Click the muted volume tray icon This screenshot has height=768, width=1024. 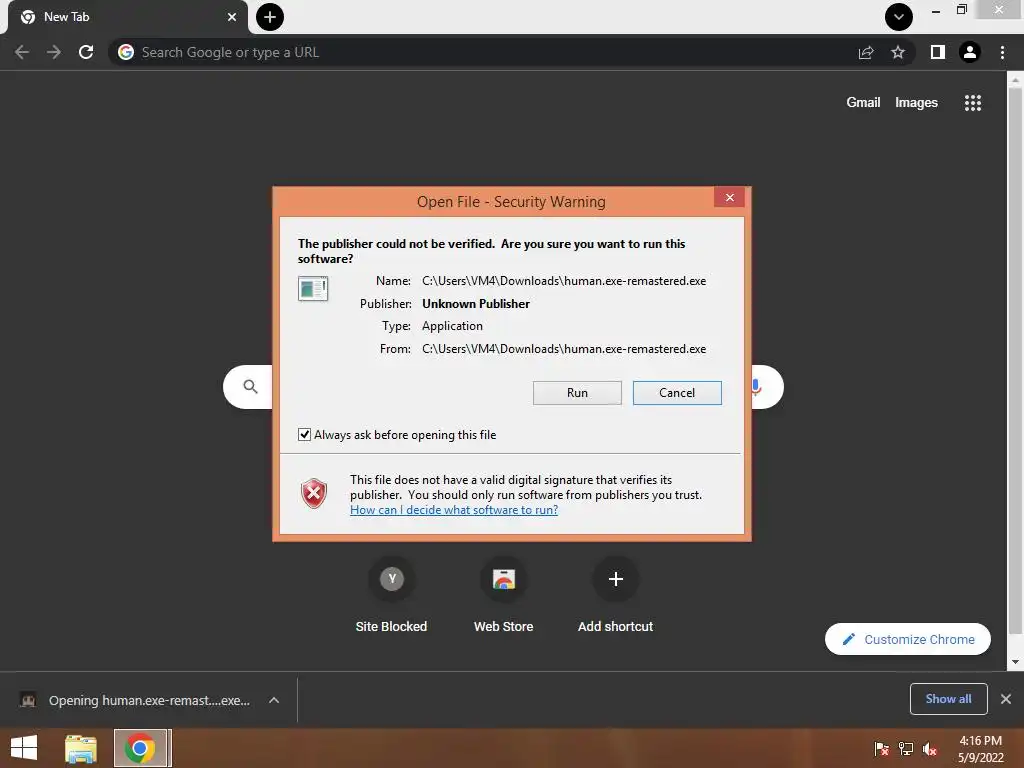pos(930,749)
